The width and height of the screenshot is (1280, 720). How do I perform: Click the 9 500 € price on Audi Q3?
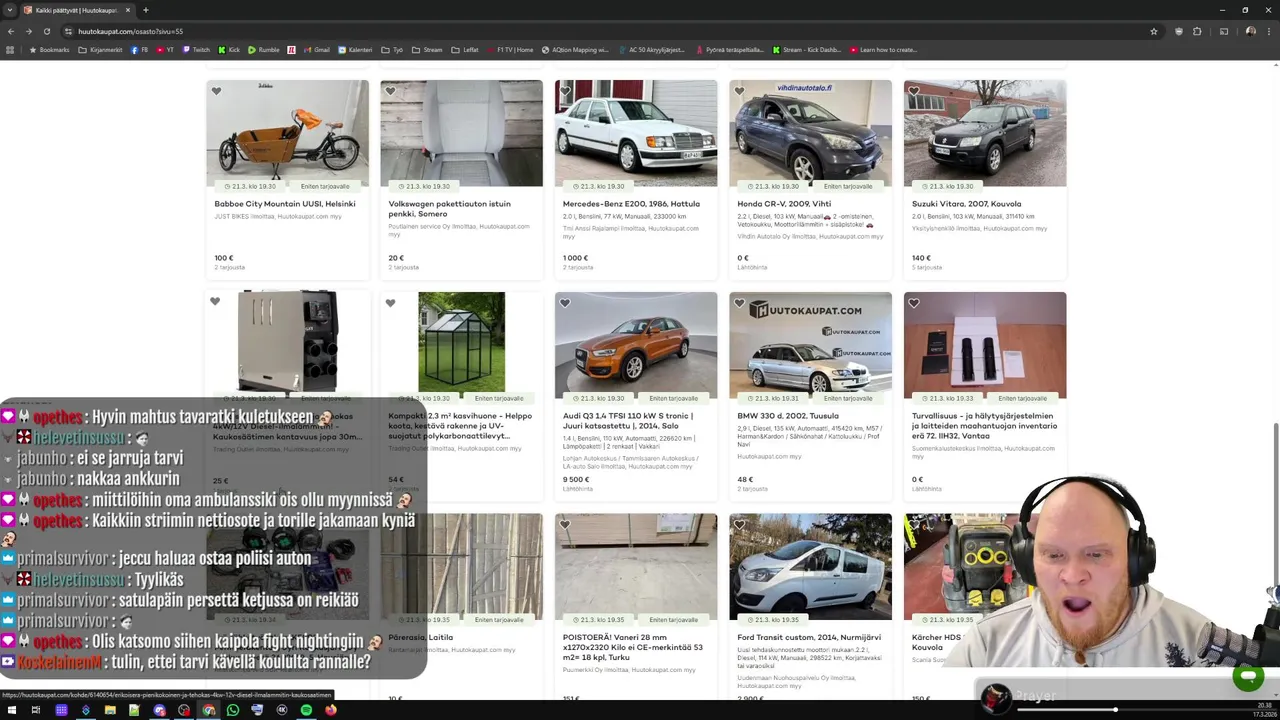click(x=576, y=479)
